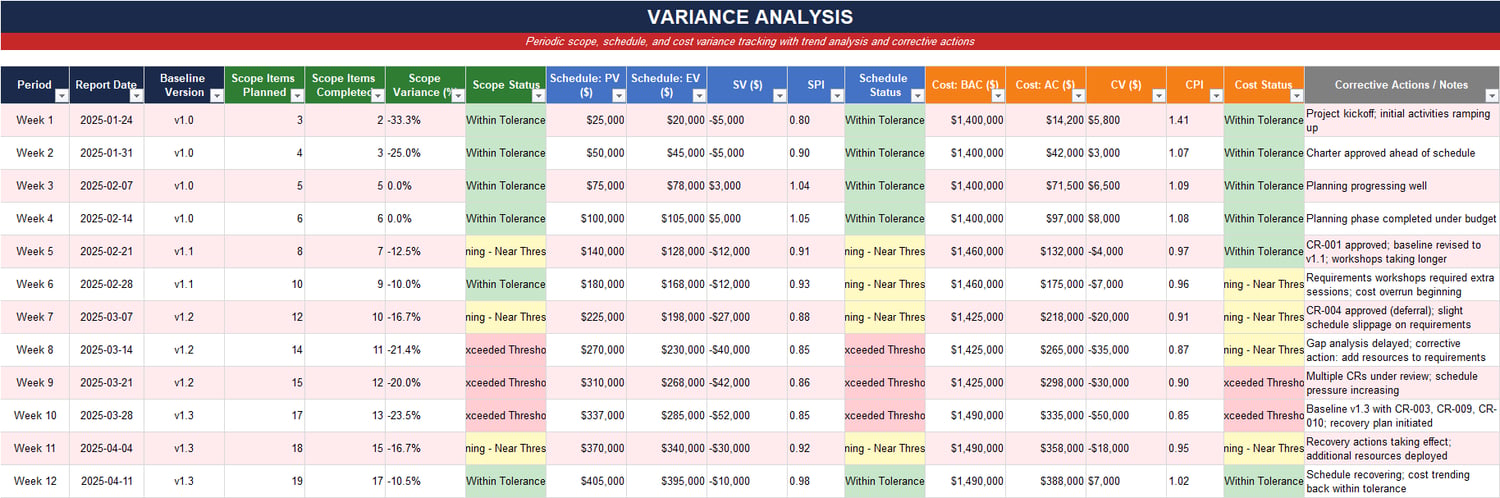Image resolution: width=1500 pixels, height=498 pixels.
Task: Select the $25,000 planned value cell
Action: [x=586, y=120]
